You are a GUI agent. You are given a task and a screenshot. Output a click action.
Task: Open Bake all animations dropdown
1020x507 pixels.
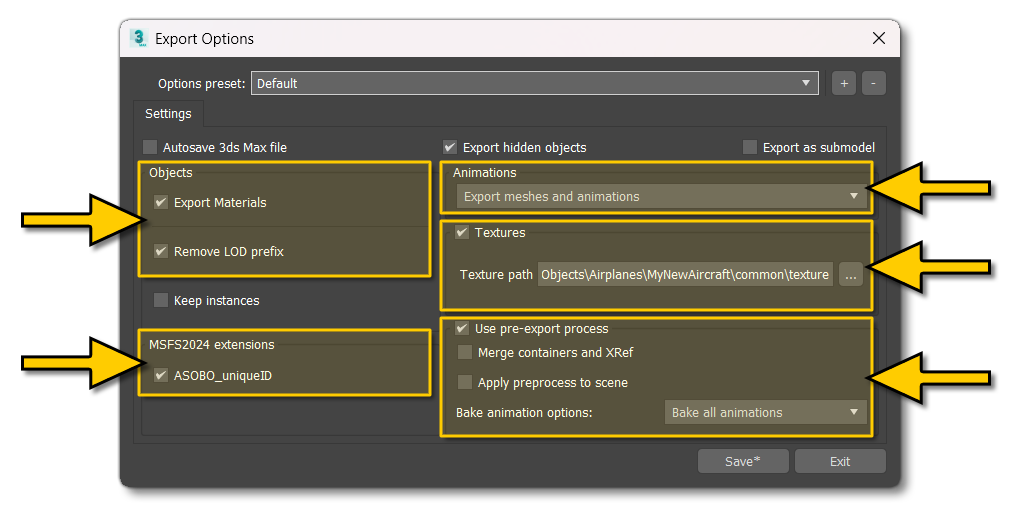[x=766, y=413]
